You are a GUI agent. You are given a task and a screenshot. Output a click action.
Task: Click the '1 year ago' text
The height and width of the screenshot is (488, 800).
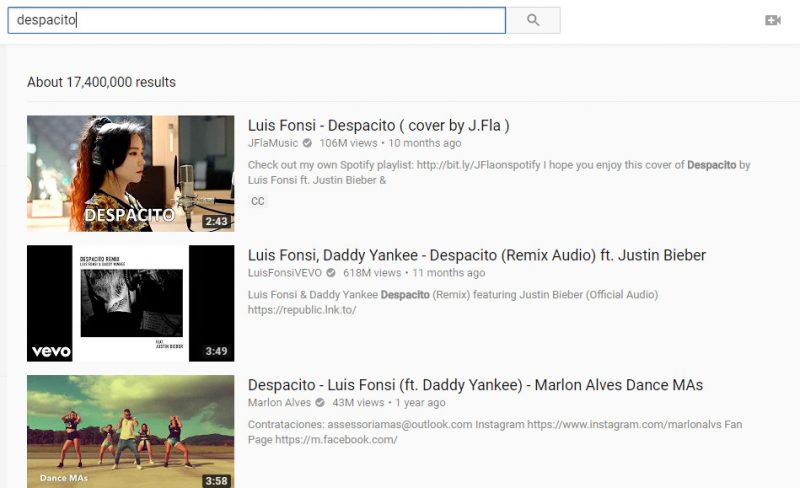[420, 402]
